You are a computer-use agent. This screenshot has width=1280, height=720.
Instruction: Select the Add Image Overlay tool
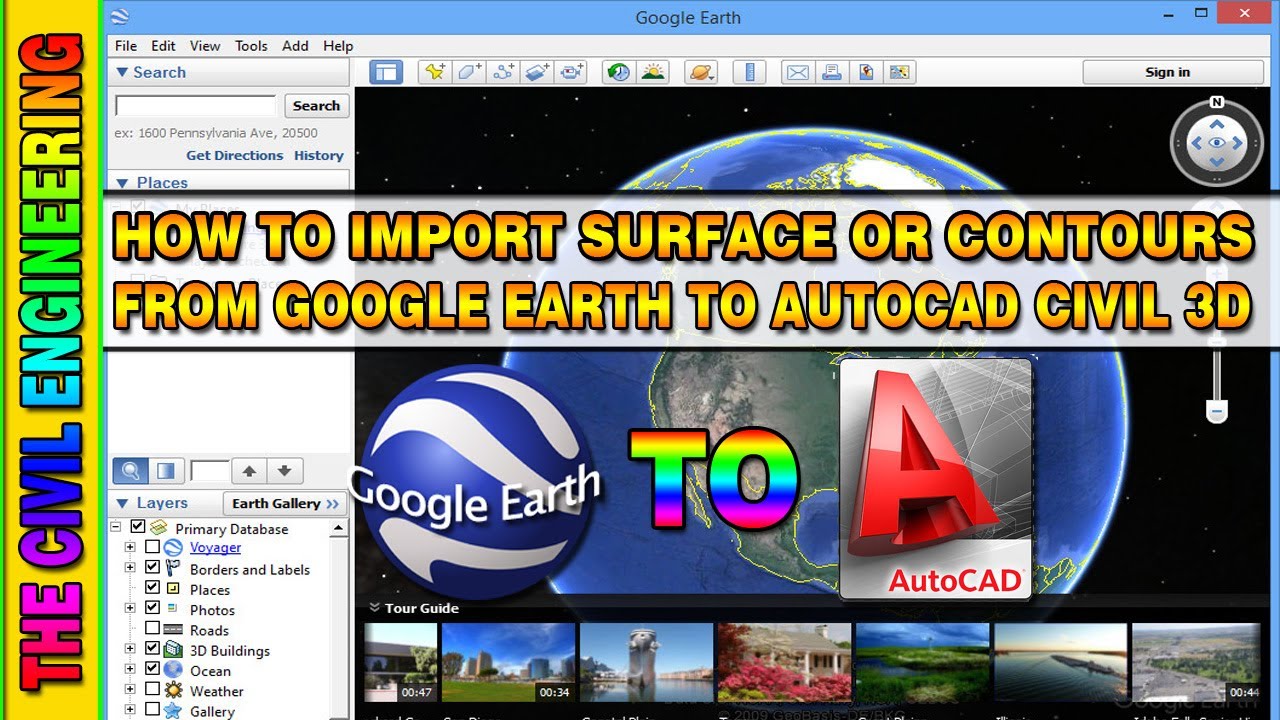pyautogui.click(x=537, y=72)
